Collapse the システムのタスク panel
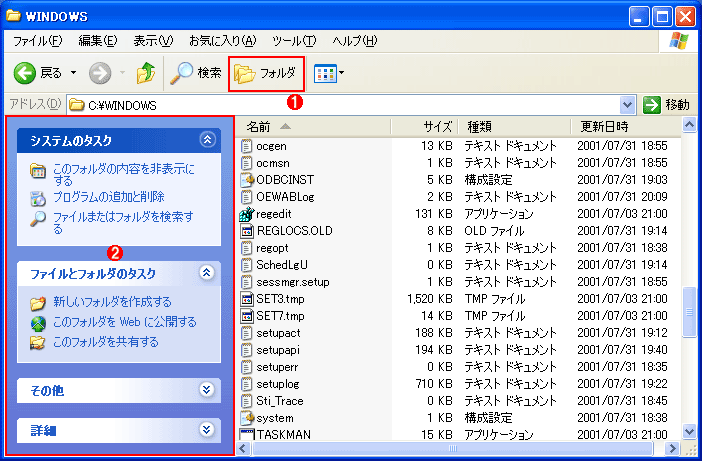Viewport: 702px width, 461px height. click(x=207, y=140)
